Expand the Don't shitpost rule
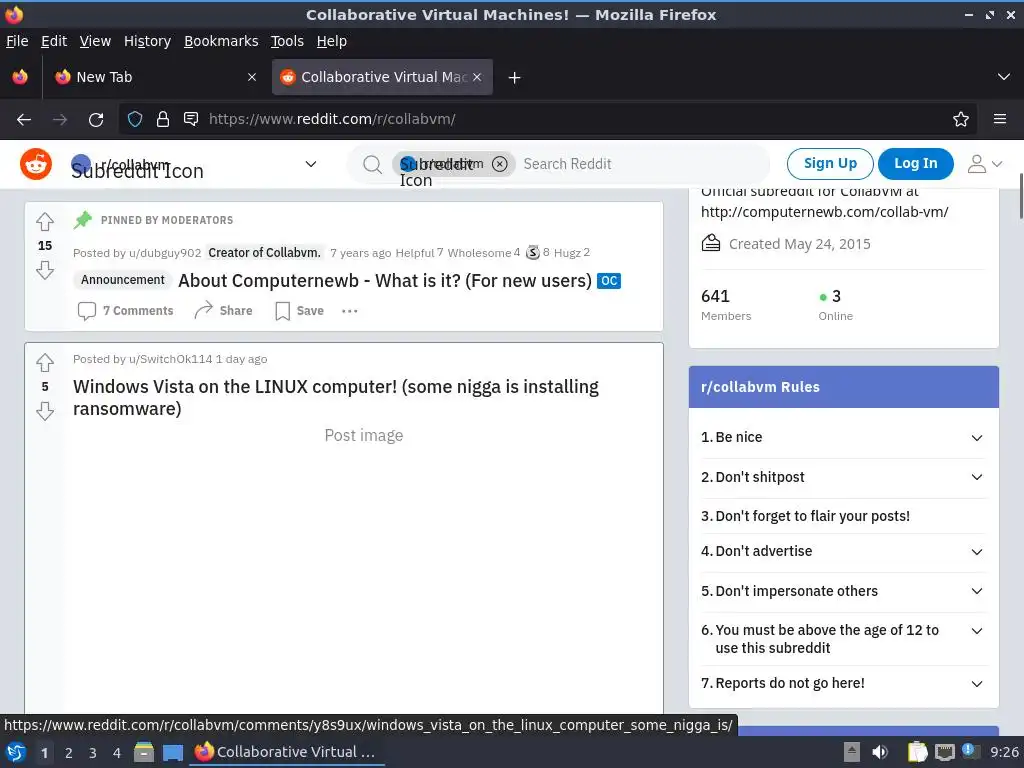Image resolution: width=1024 pixels, height=768 pixels. (976, 477)
